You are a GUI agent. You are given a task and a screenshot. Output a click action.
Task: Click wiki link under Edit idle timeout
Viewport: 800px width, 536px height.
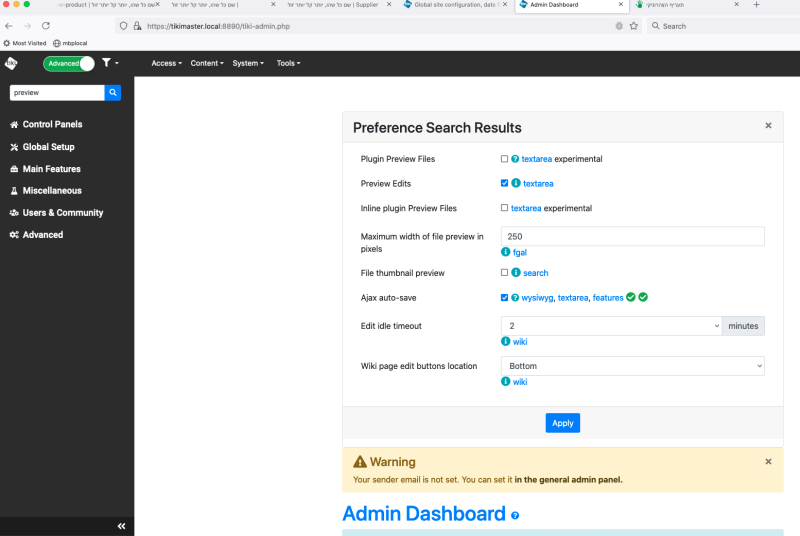(519, 342)
